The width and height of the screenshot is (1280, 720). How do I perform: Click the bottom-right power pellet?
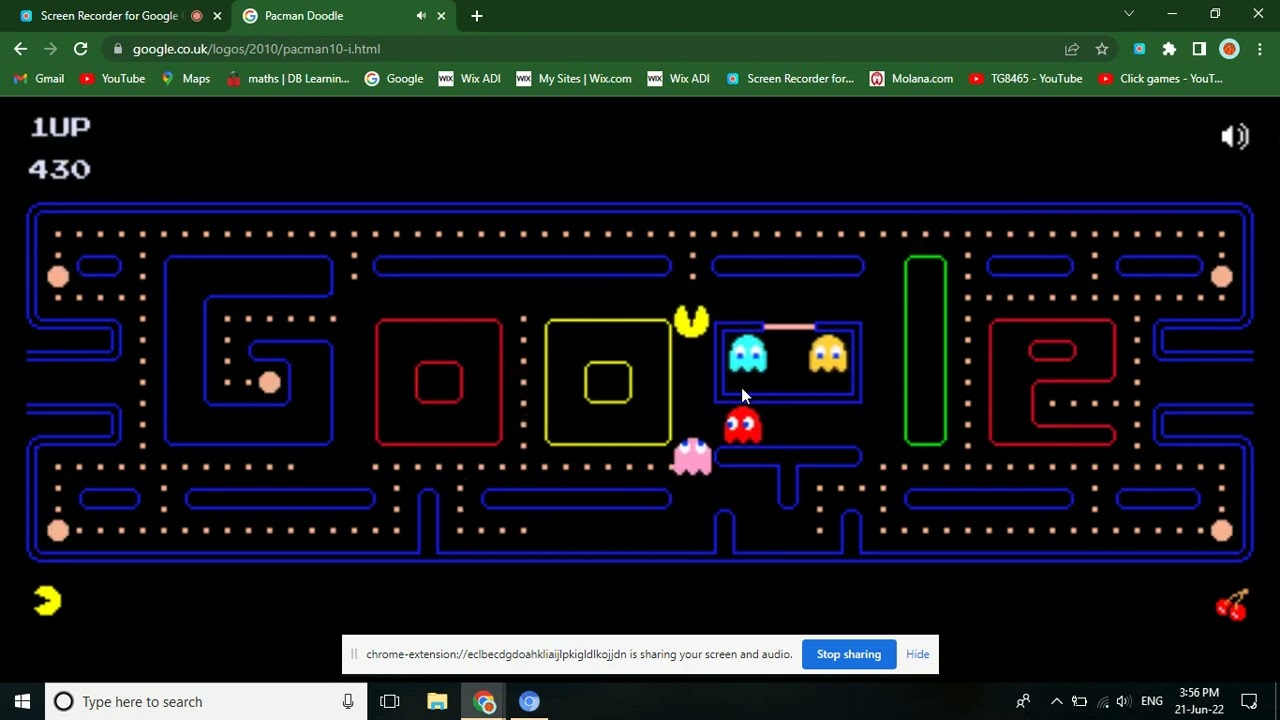[1222, 531]
